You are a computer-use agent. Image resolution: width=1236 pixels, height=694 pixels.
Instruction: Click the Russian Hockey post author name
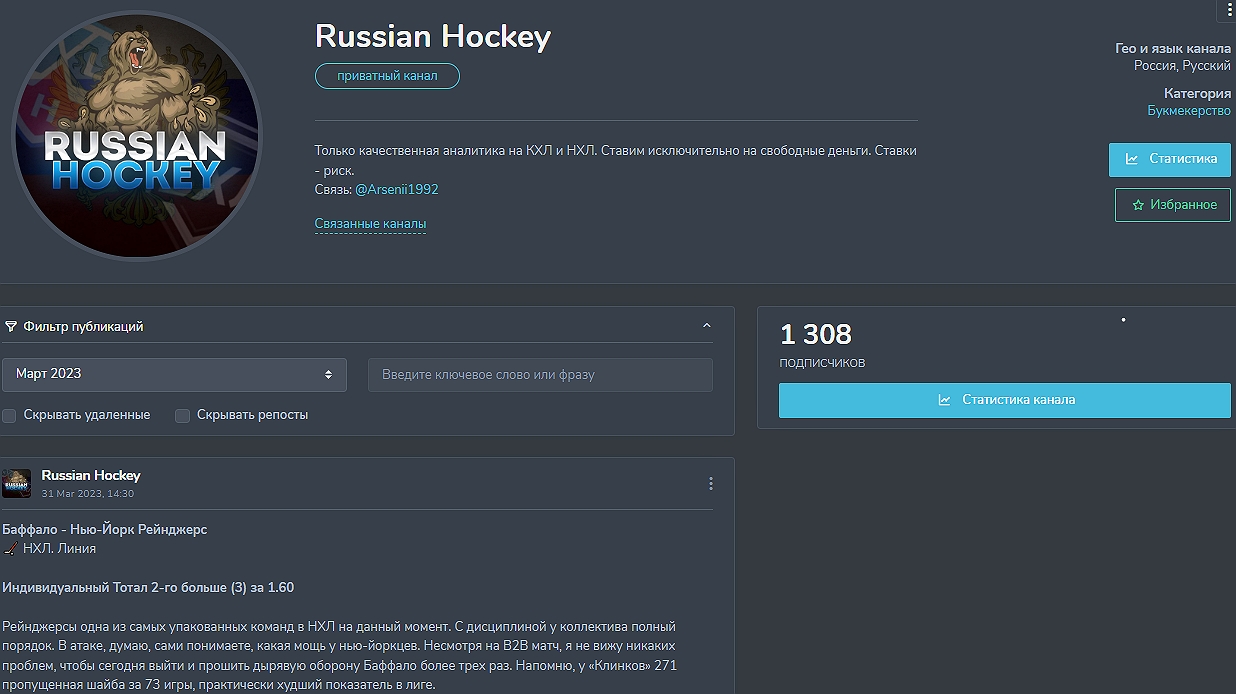91,475
